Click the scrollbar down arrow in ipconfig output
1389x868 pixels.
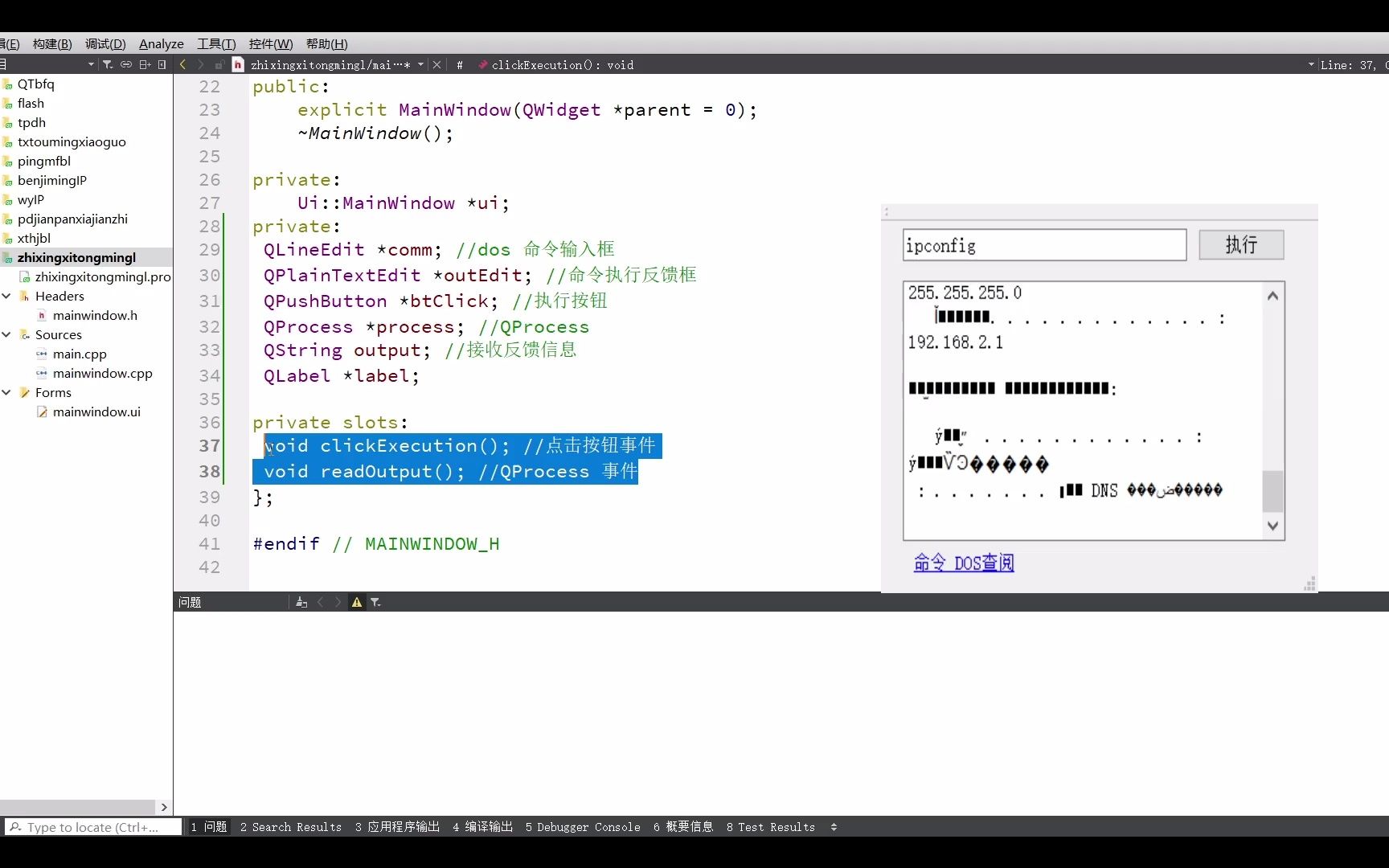point(1272,526)
